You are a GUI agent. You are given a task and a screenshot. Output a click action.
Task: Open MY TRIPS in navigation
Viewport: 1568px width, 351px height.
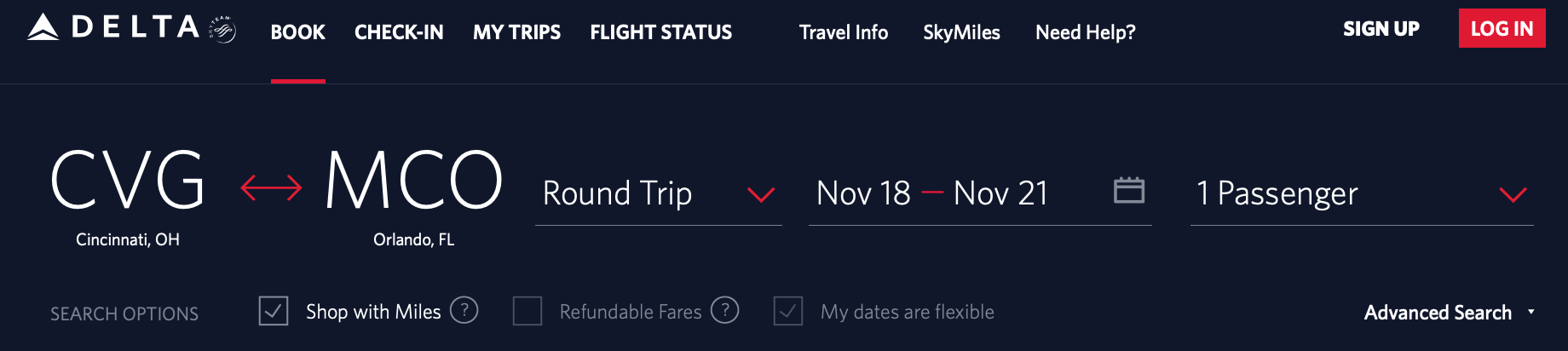[x=516, y=32]
